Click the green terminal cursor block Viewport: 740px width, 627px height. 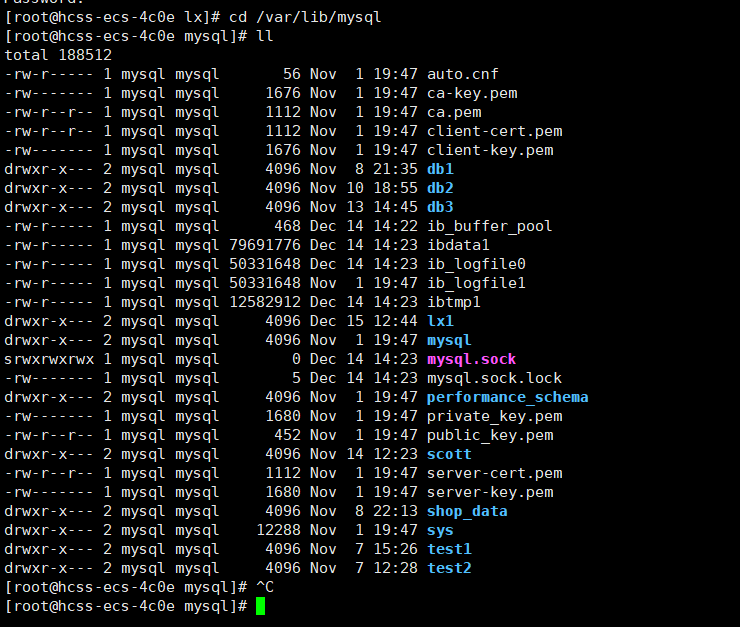pyautogui.click(x=261, y=606)
